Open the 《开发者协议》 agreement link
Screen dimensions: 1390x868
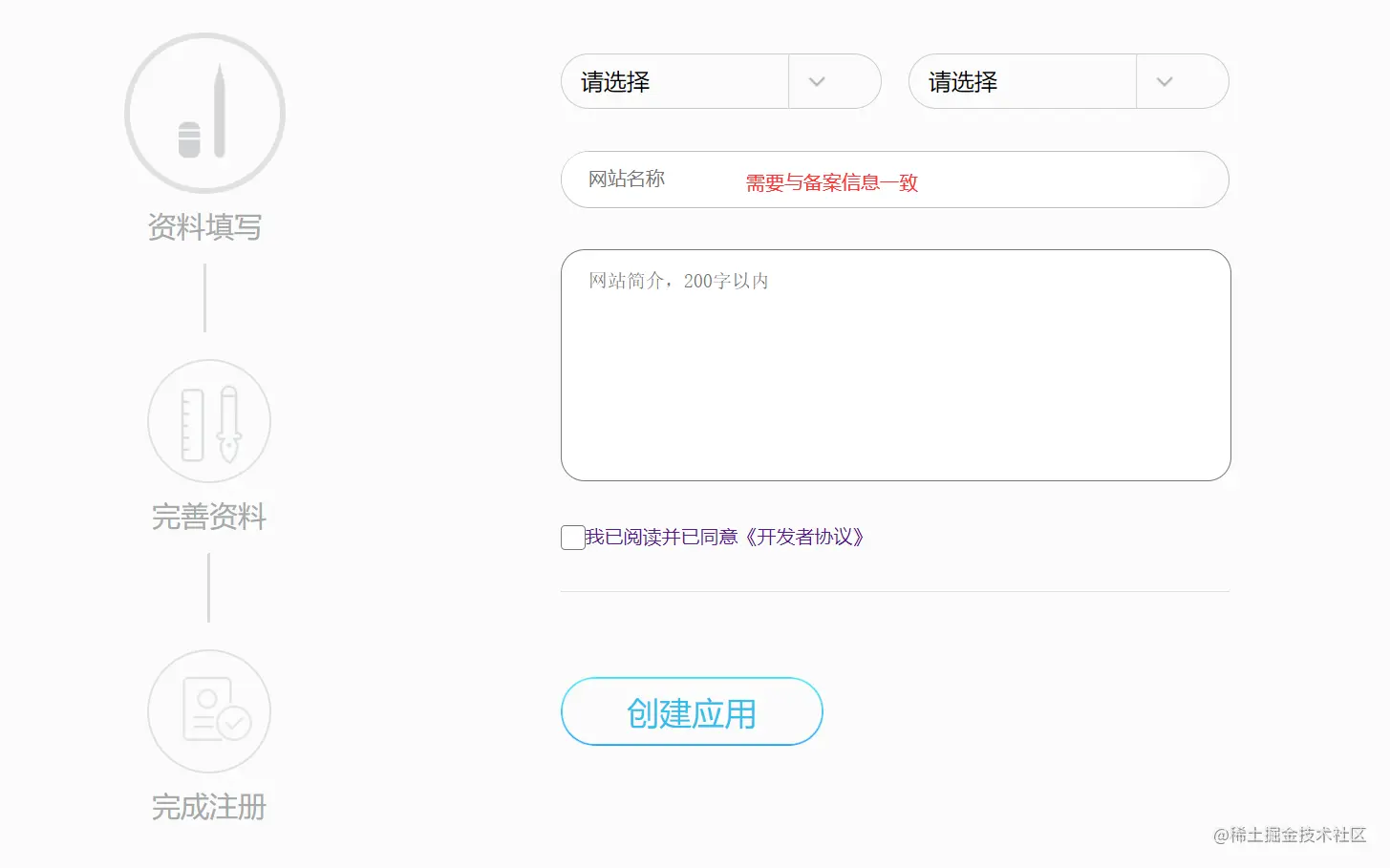(x=807, y=537)
